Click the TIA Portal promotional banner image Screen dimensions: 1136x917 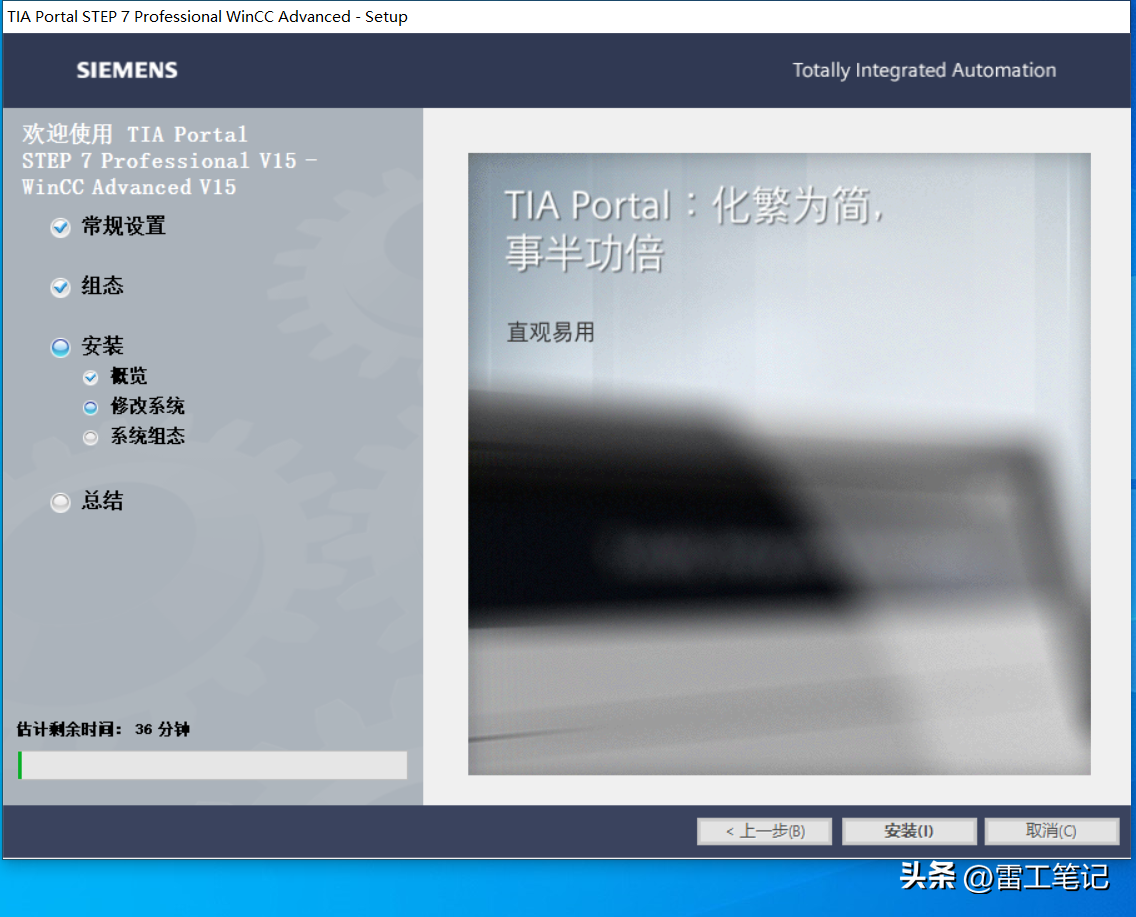coord(779,463)
